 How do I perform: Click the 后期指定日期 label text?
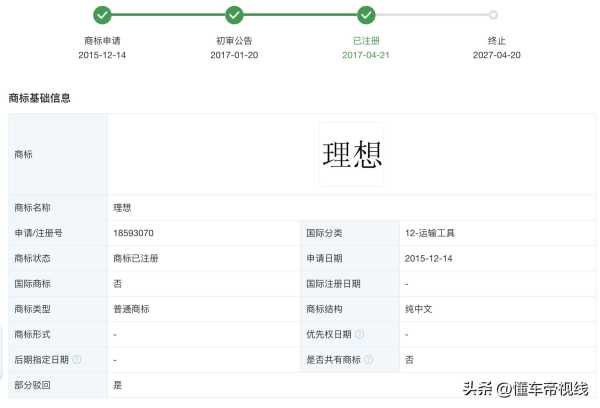42,359
